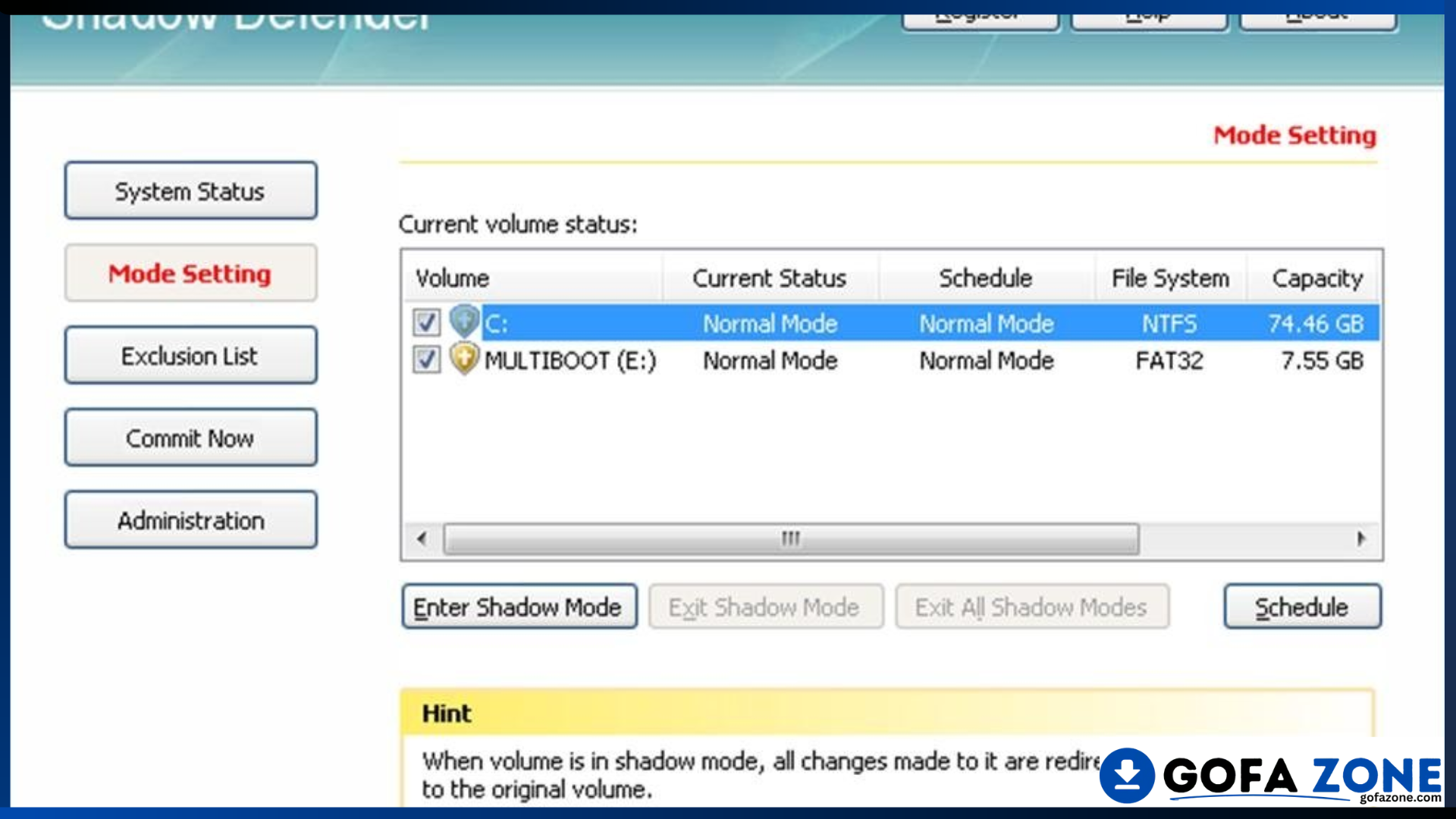Click the Schedule cell of C: row
Image resolution: width=1456 pixels, height=819 pixels.
coord(987,324)
